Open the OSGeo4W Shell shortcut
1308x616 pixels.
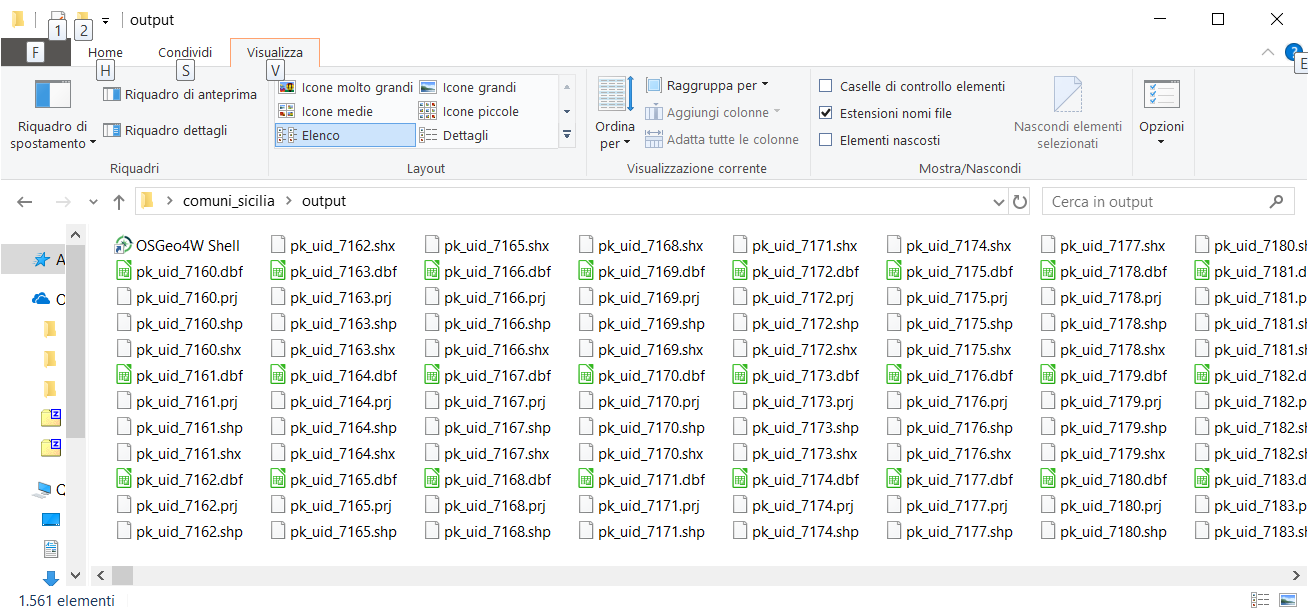187,246
